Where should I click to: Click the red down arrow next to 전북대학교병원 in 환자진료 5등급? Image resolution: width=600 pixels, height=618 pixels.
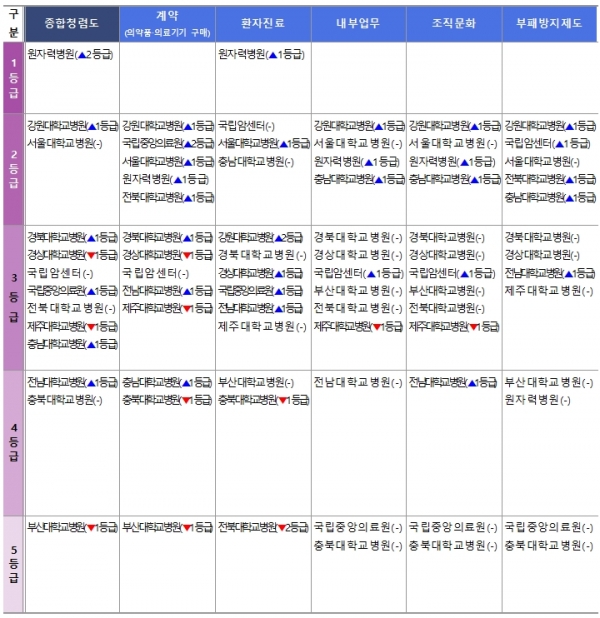(282, 526)
